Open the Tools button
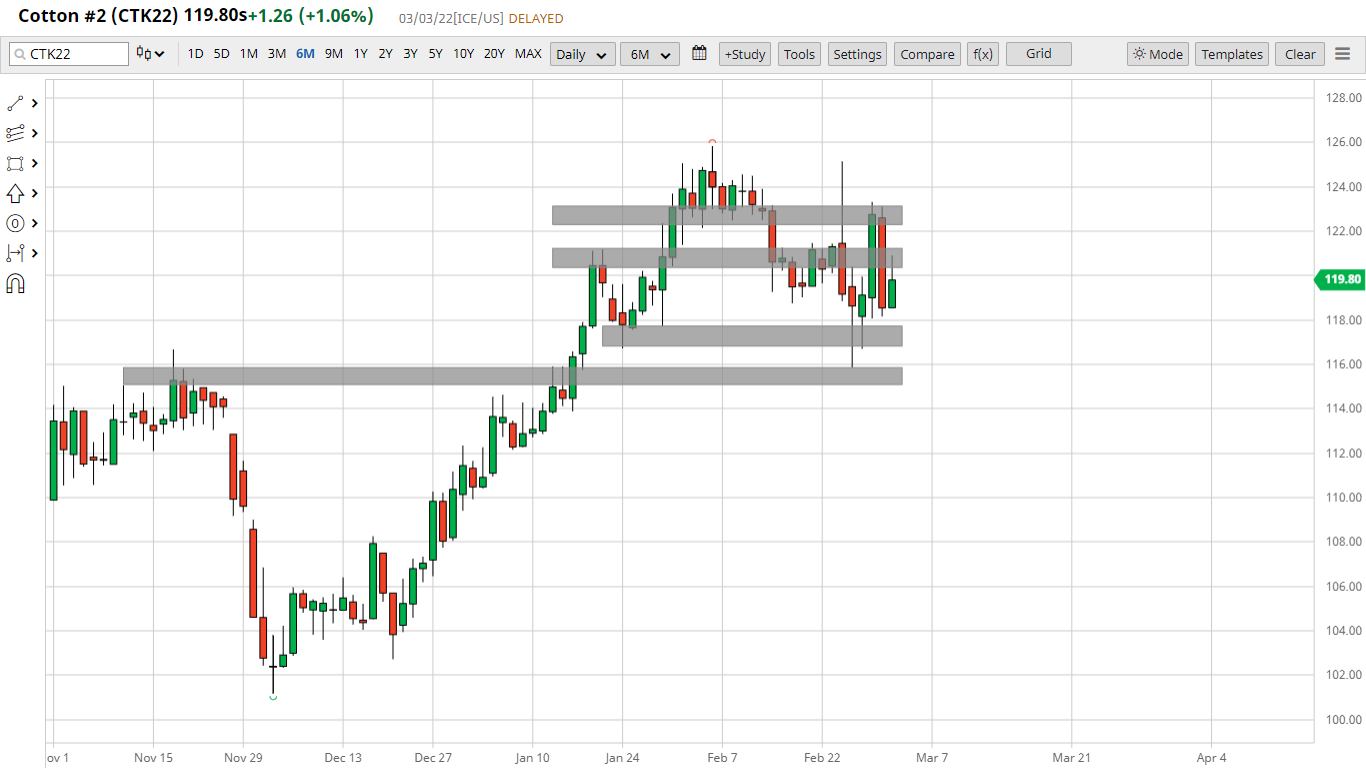1366x768 pixels. click(x=799, y=54)
